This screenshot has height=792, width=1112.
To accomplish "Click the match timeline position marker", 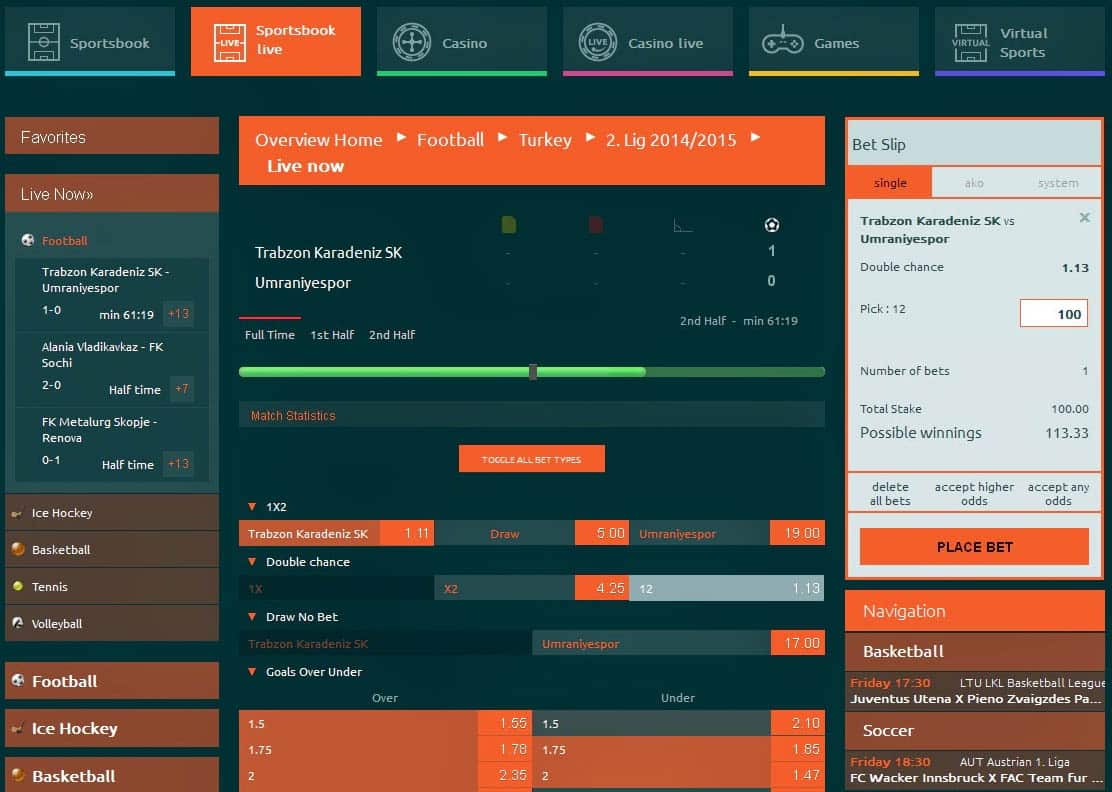I will click(x=533, y=372).
